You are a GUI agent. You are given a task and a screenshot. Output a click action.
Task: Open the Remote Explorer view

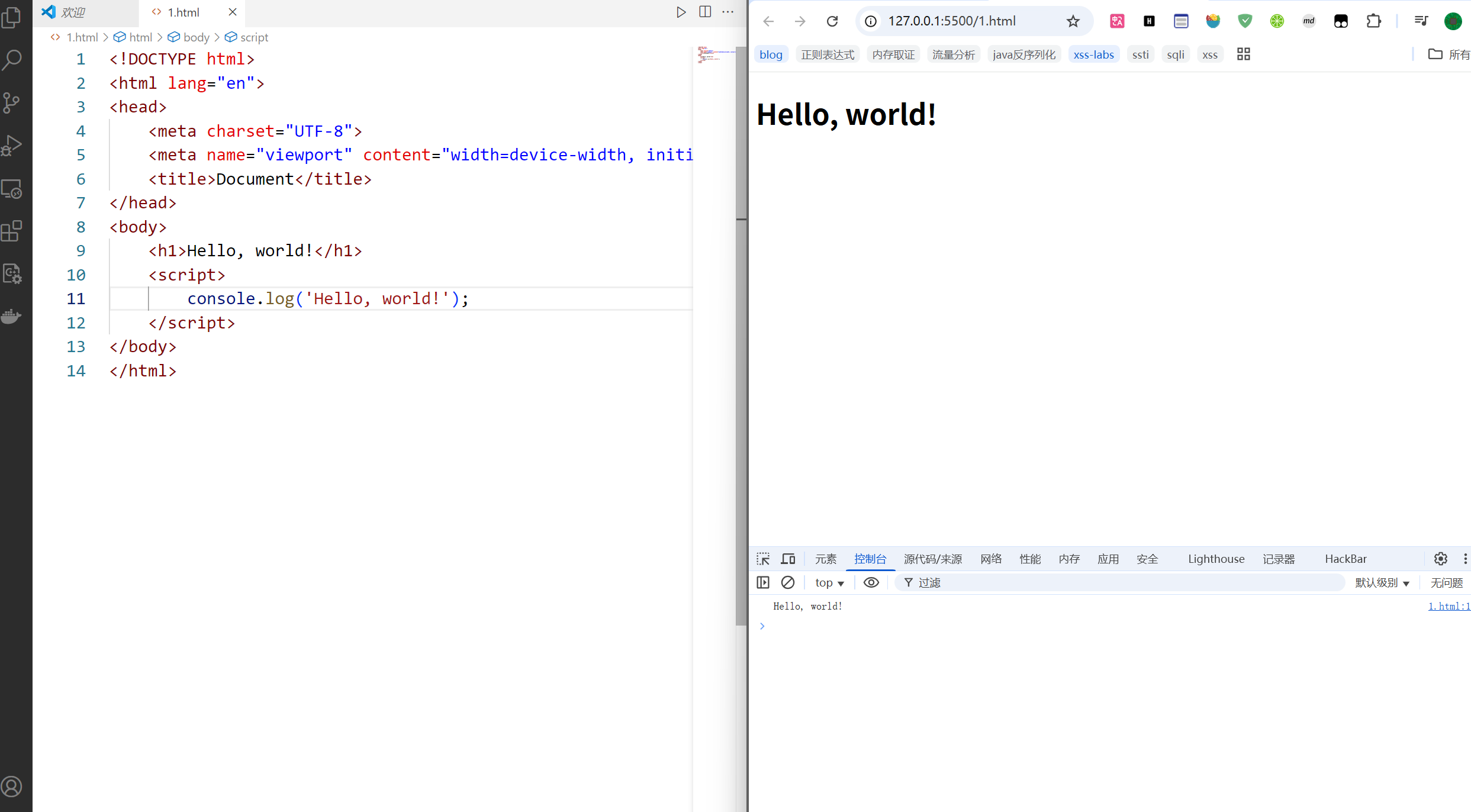(12, 189)
